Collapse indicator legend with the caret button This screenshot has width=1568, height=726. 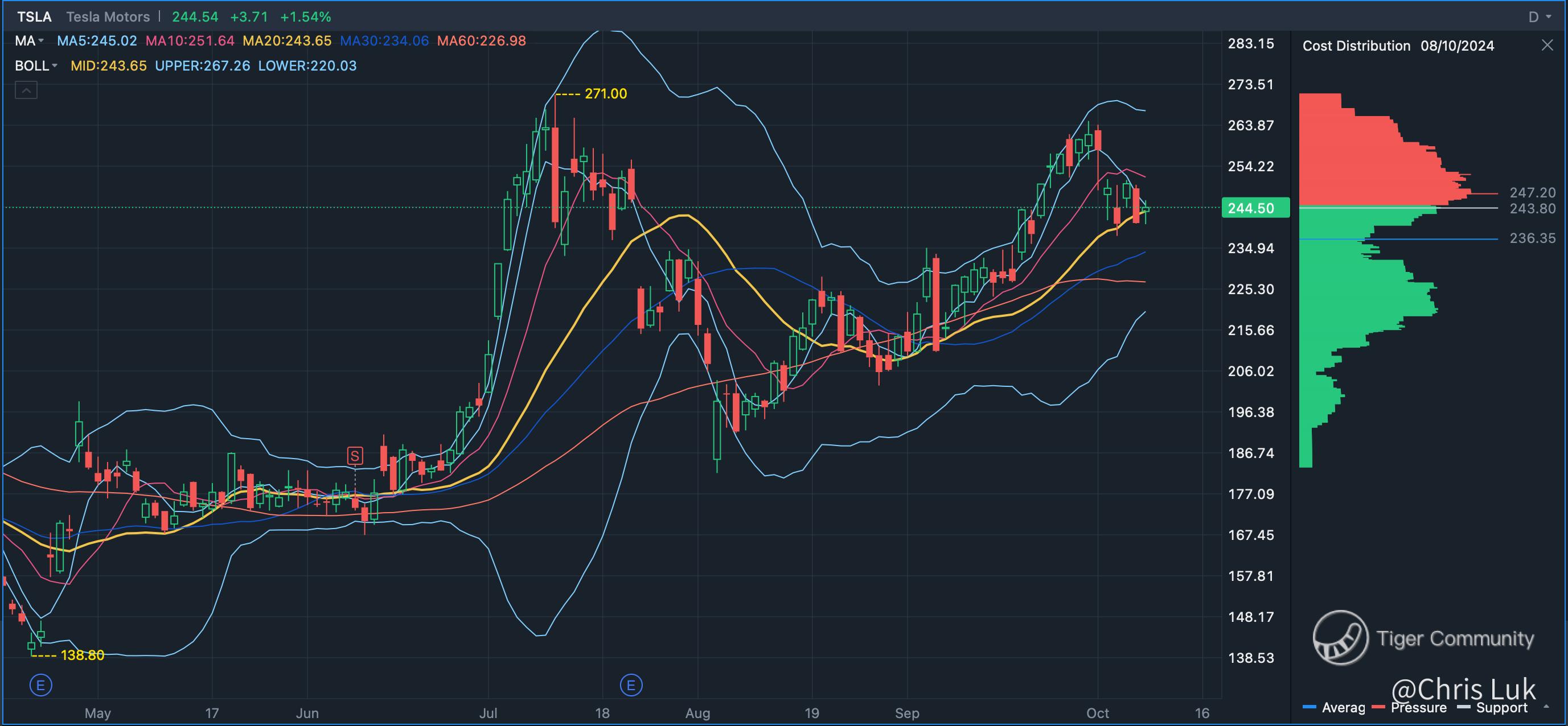click(26, 90)
